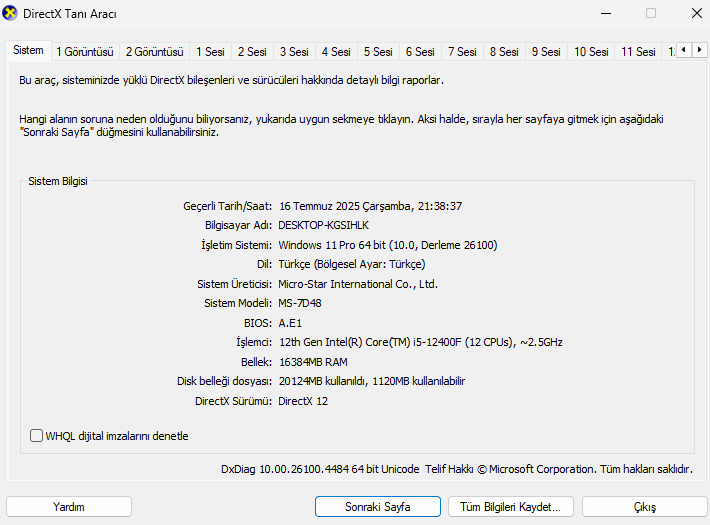The image size is (710, 525).
Task: Click system model MS-7D48
Action: click(x=300, y=303)
